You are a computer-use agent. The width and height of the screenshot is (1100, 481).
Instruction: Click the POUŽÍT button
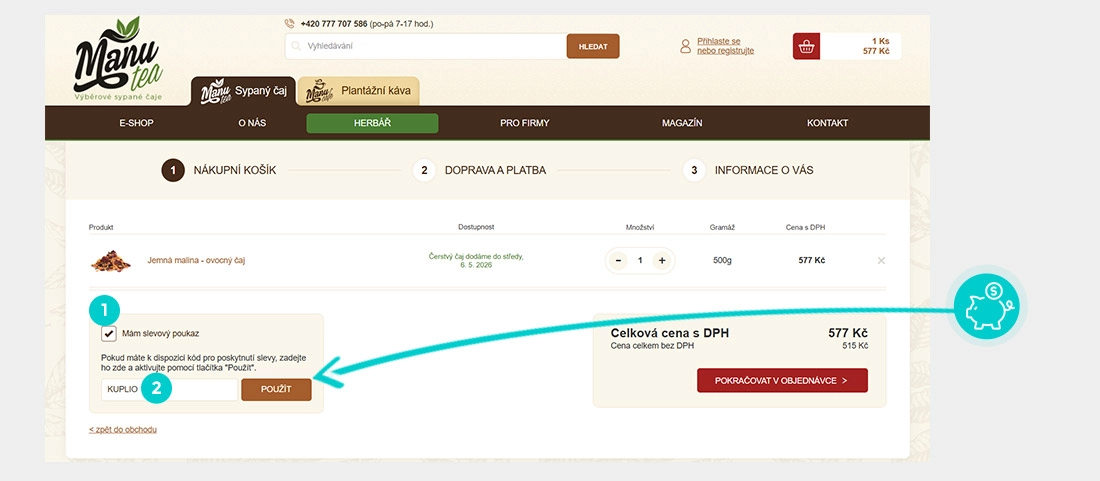point(276,390)
